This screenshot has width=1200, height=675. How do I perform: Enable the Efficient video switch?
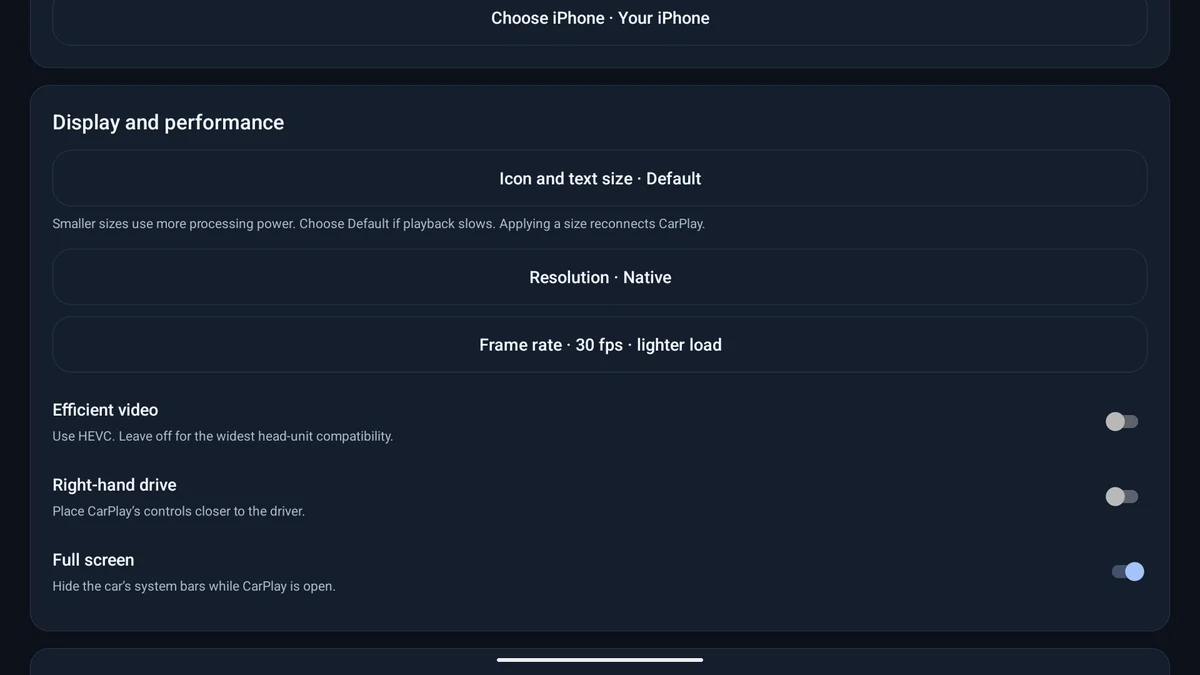[x=1122, y=422]
